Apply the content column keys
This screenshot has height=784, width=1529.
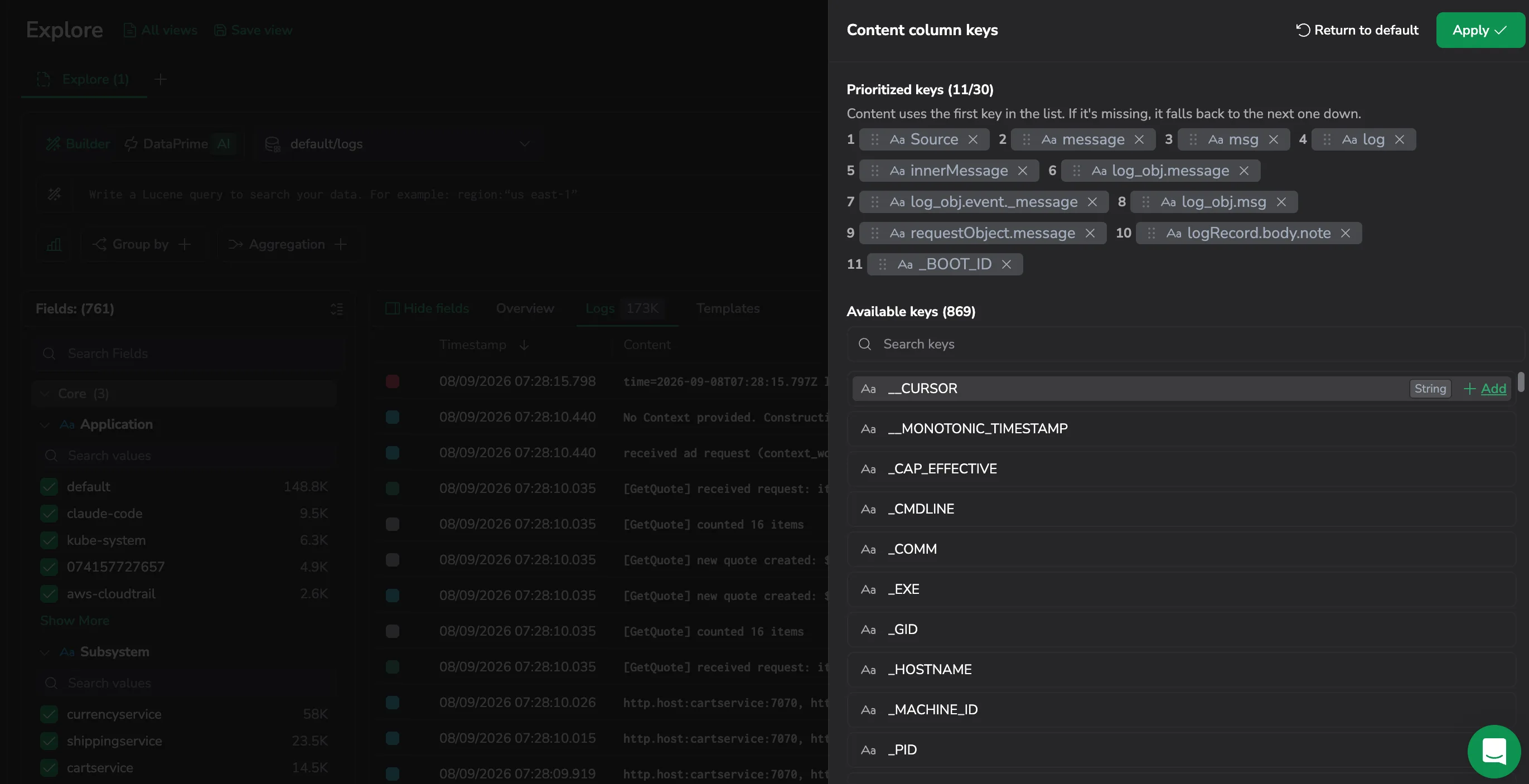1480,30
